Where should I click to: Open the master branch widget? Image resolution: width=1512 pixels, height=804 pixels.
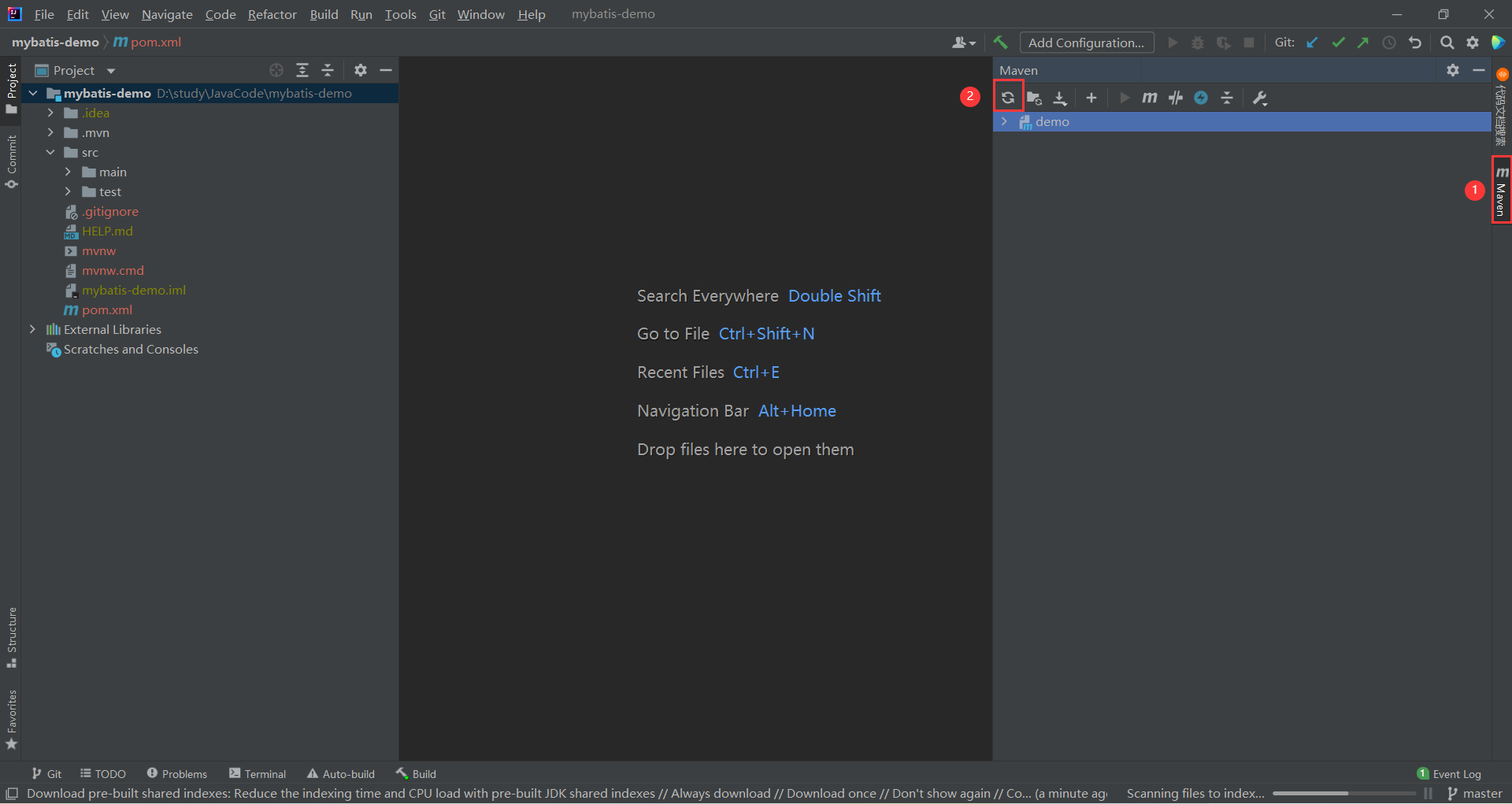pyautogui.click(x=1475, y=794)
